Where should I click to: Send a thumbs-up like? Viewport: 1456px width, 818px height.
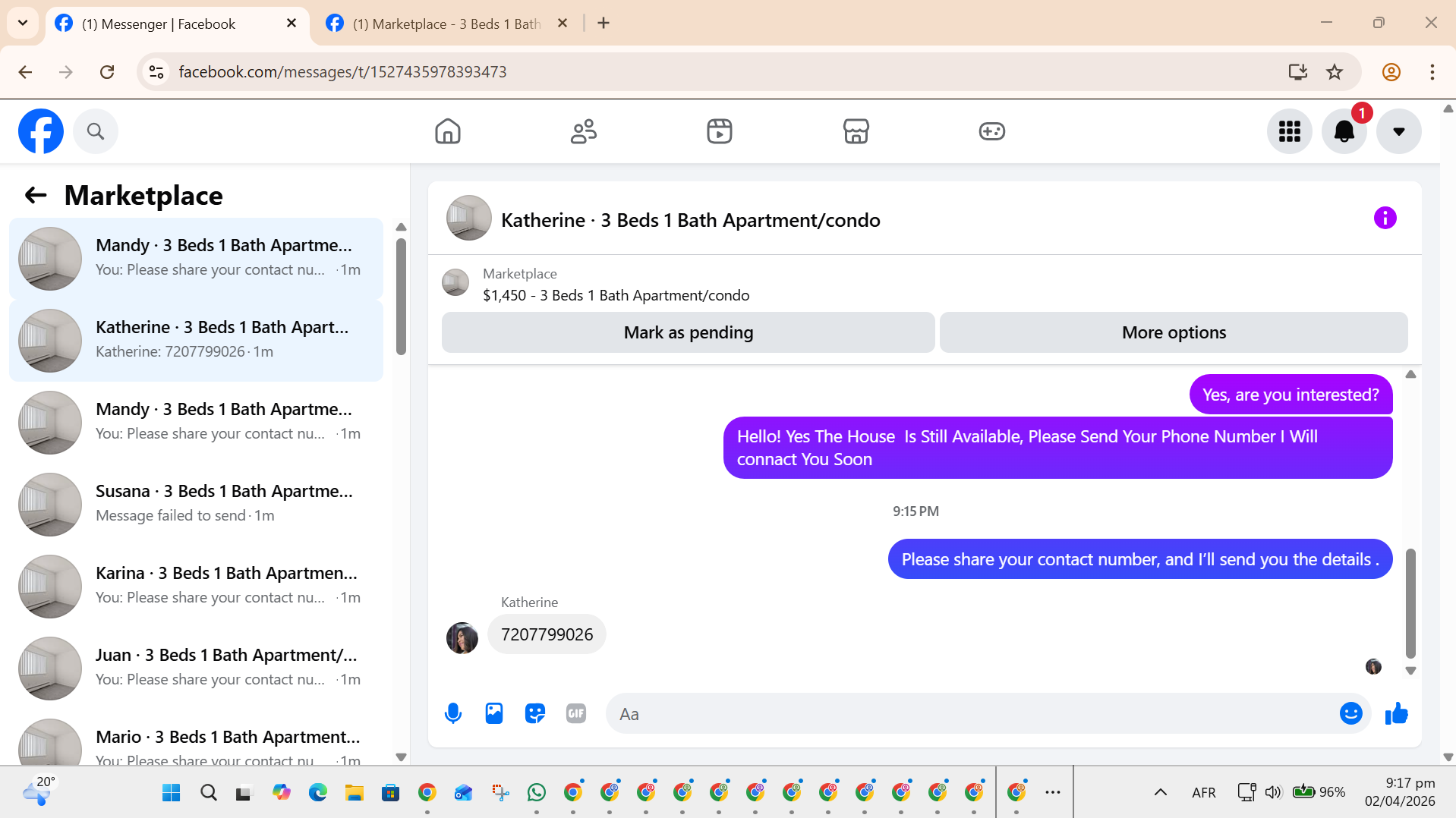coord(1397,713)
